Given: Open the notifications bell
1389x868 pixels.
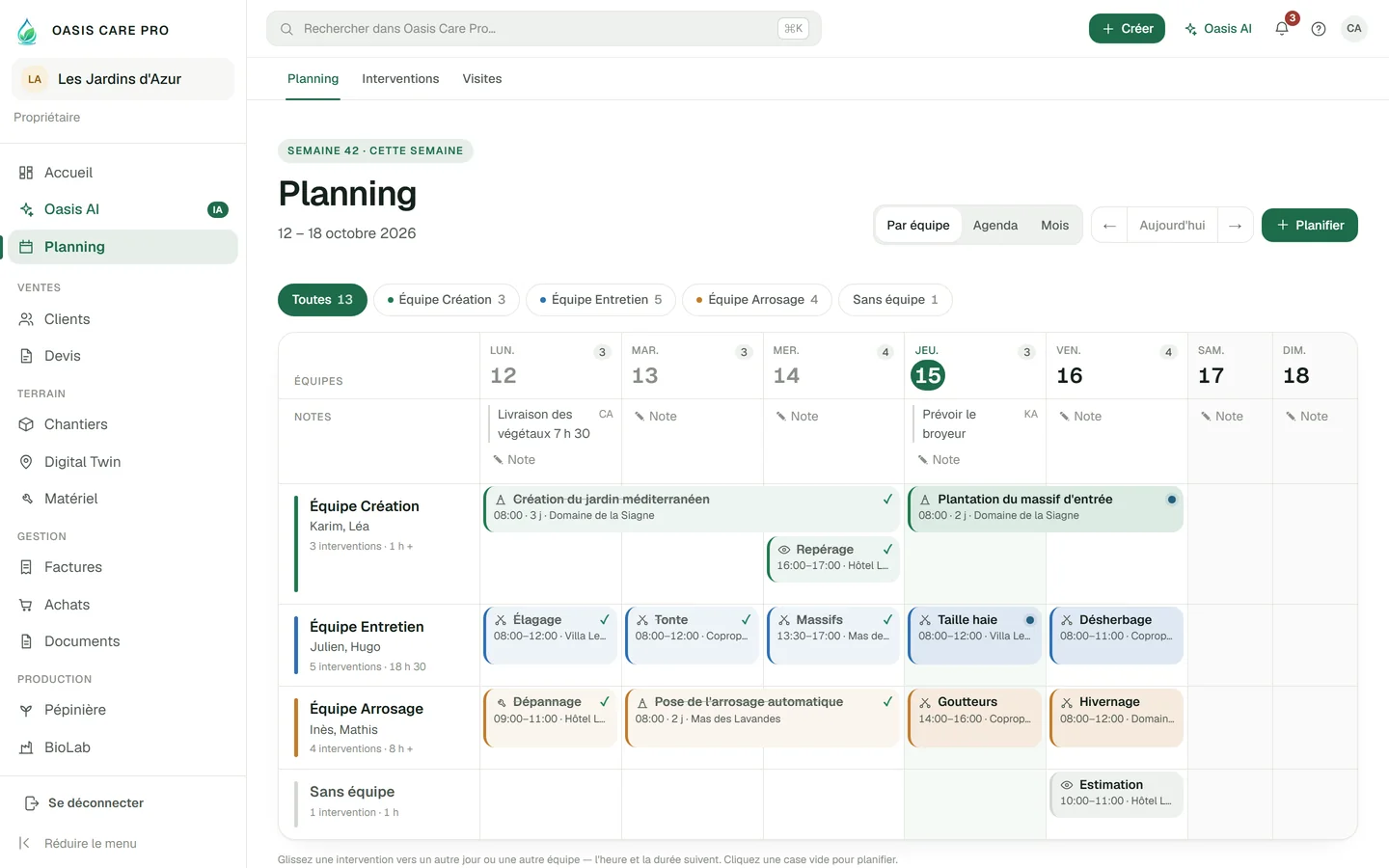Looking at the screenshot, I should click(1282, 29).
